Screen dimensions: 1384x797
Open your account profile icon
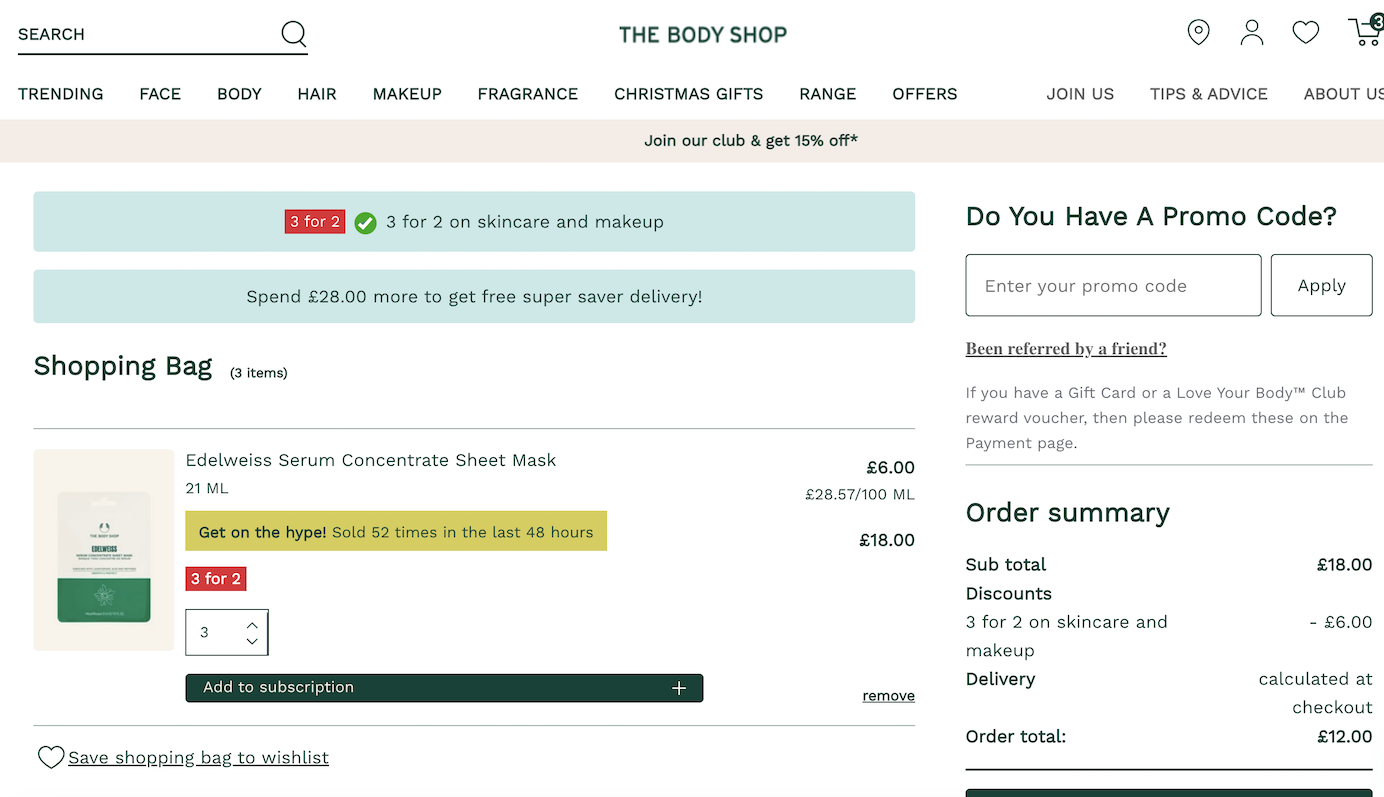[1251, 33]
